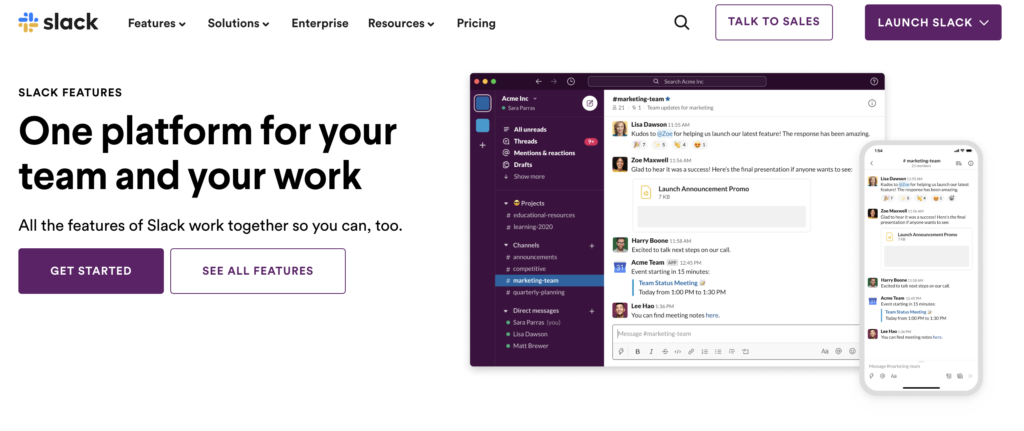
Task: Click the Aa formatting toggle in desktop composer
Action: point(825,351)
